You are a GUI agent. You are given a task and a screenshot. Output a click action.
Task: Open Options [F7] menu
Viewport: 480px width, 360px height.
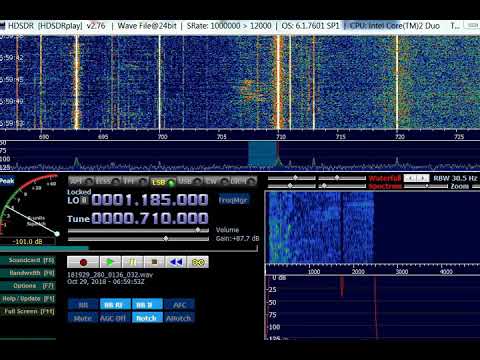pyautogui.click(x=28, y=286)
